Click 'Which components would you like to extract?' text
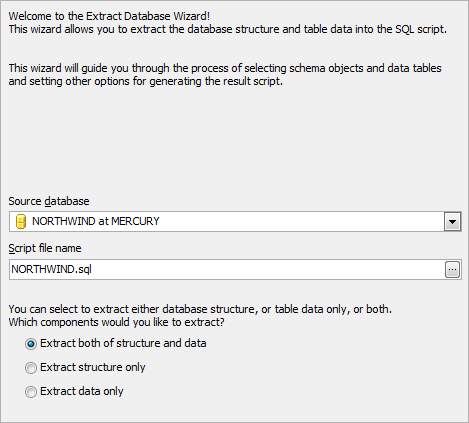This screenshot has width=469, height=423. click(117, 322)
